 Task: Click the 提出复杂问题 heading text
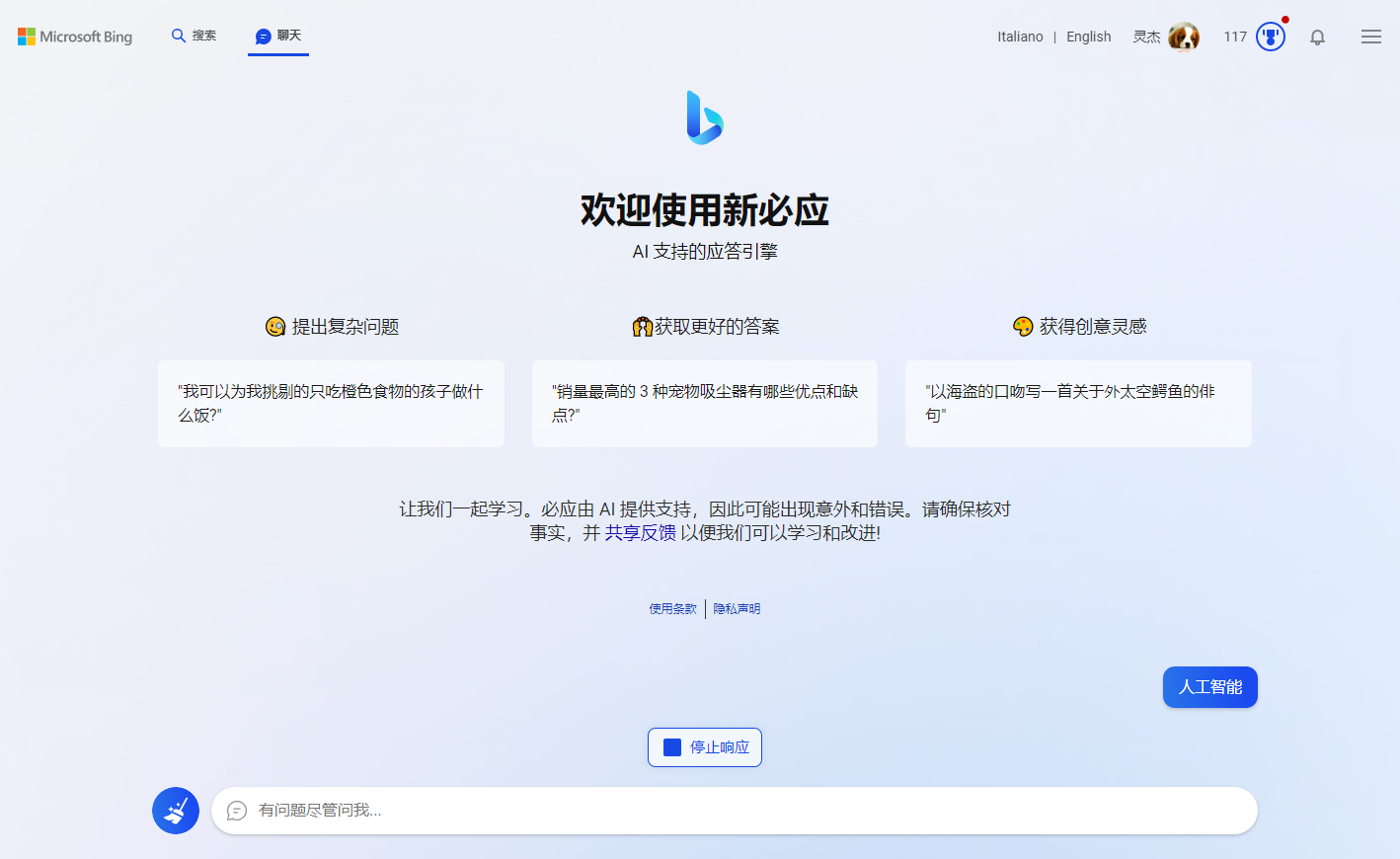coord(346,327)
